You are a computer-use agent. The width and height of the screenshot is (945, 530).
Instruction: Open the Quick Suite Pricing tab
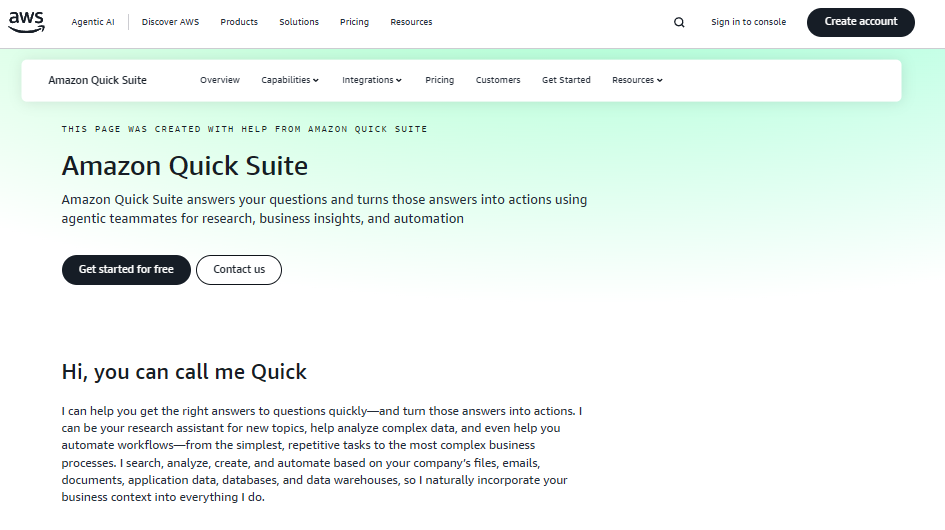(439, 80)
